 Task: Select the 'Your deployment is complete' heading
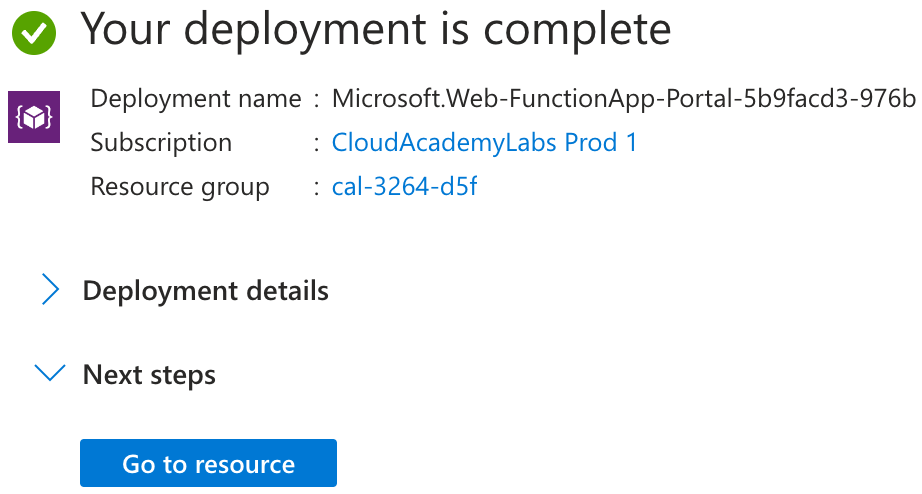point(376,30)
